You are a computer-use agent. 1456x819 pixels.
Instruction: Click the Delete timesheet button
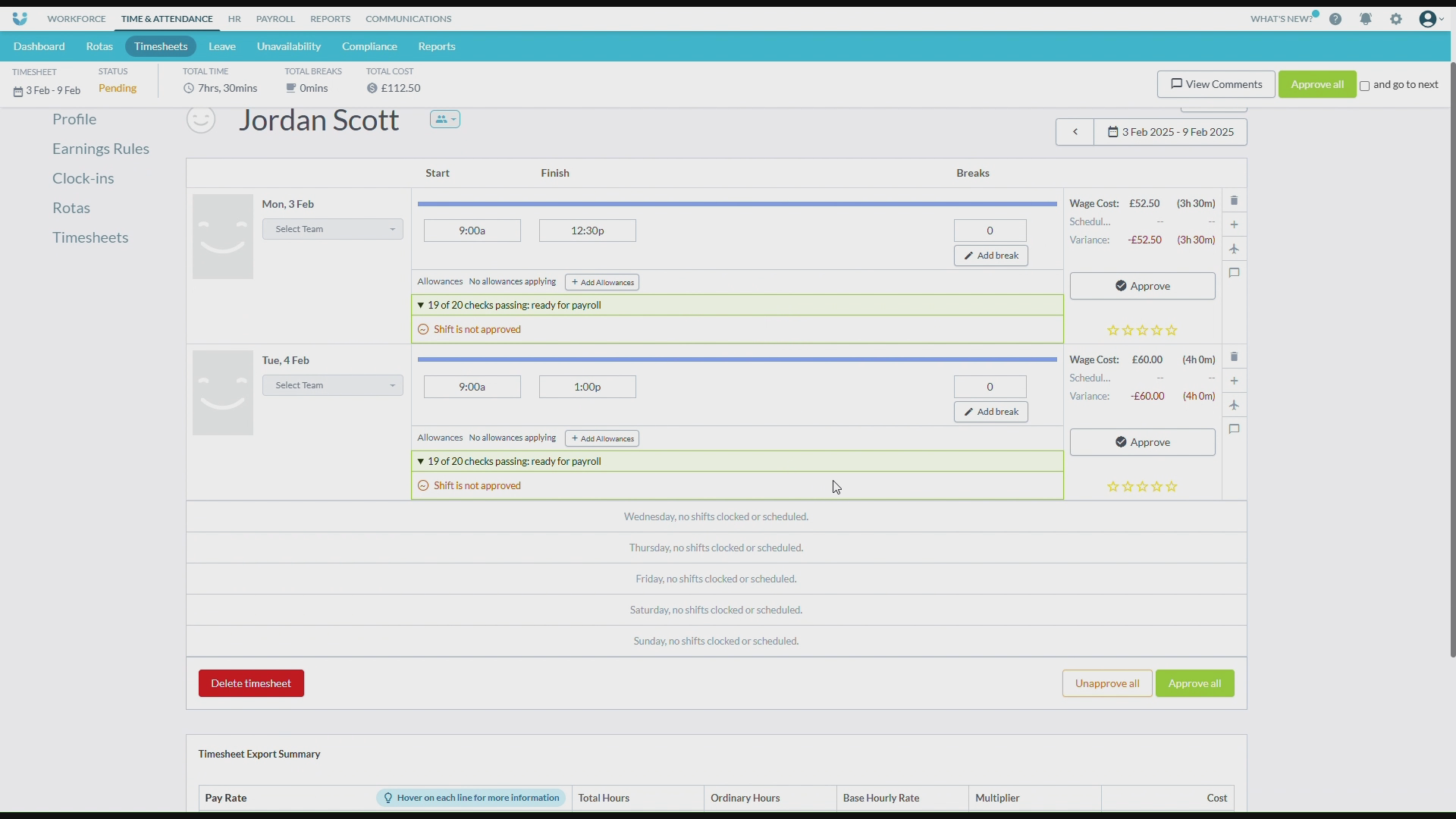[x=251, y=683]
